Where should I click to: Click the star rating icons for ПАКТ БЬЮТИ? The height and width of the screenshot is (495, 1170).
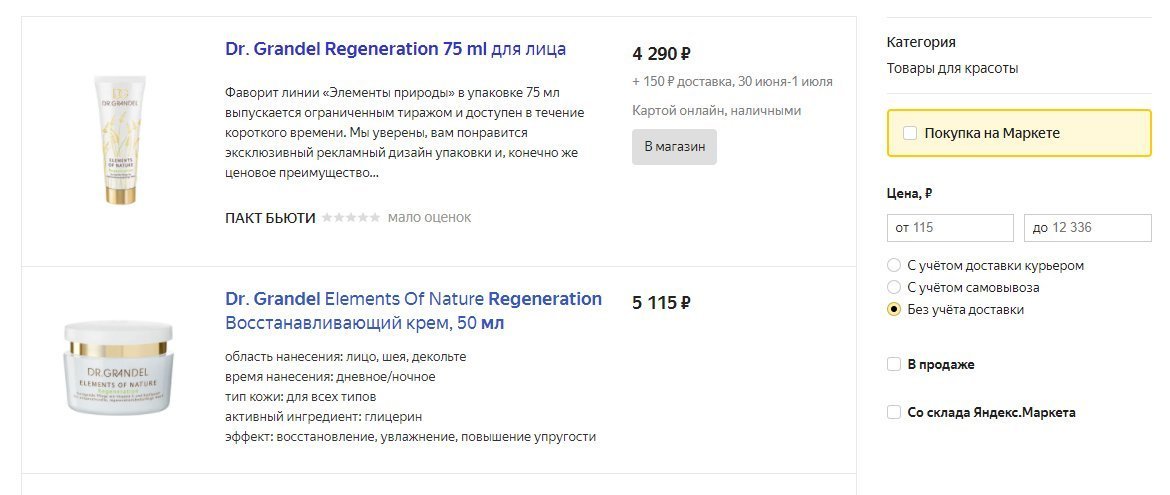(351, 218)
